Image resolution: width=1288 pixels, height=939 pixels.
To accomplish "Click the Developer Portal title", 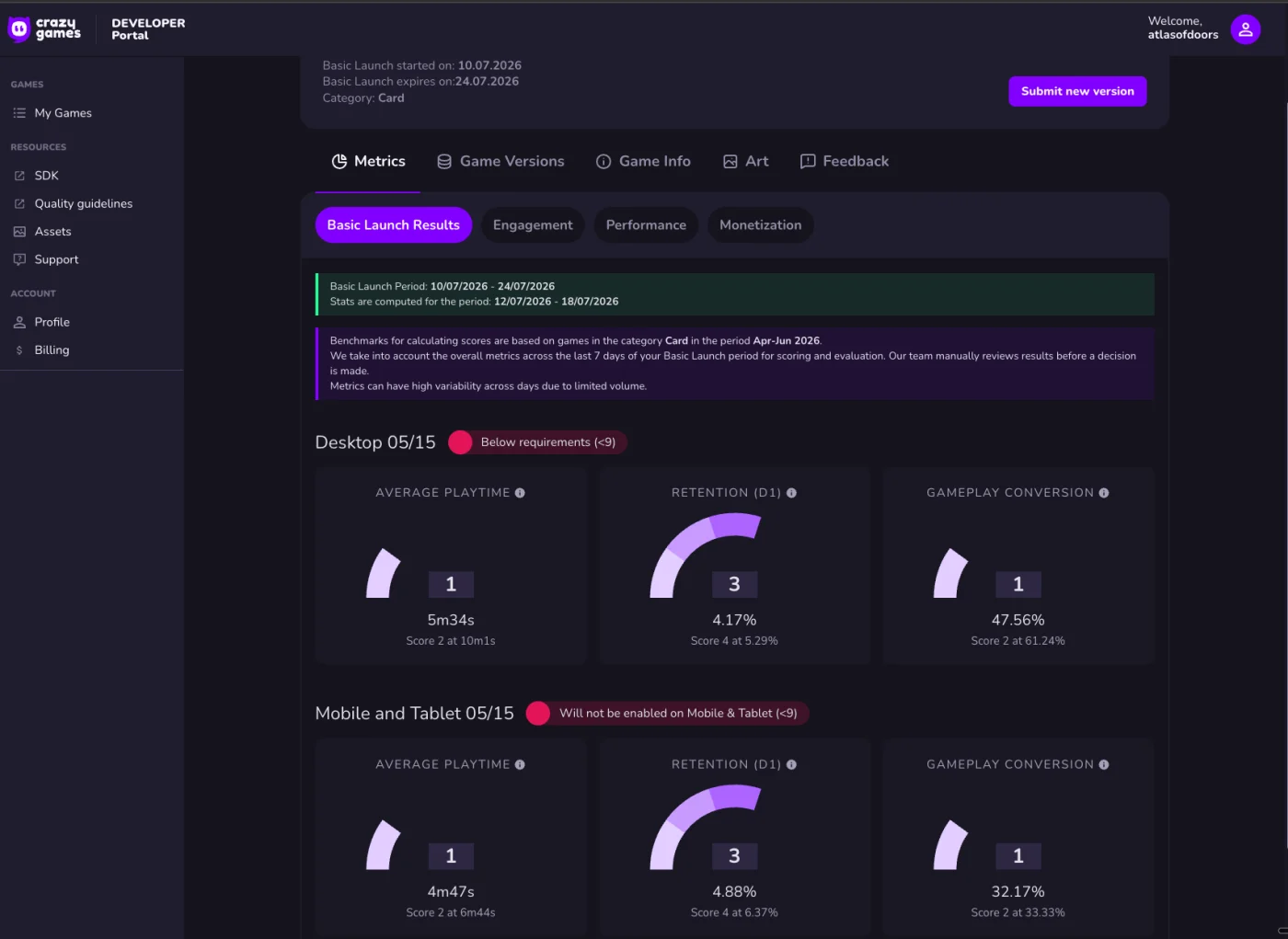I will [x=148, y=29].
